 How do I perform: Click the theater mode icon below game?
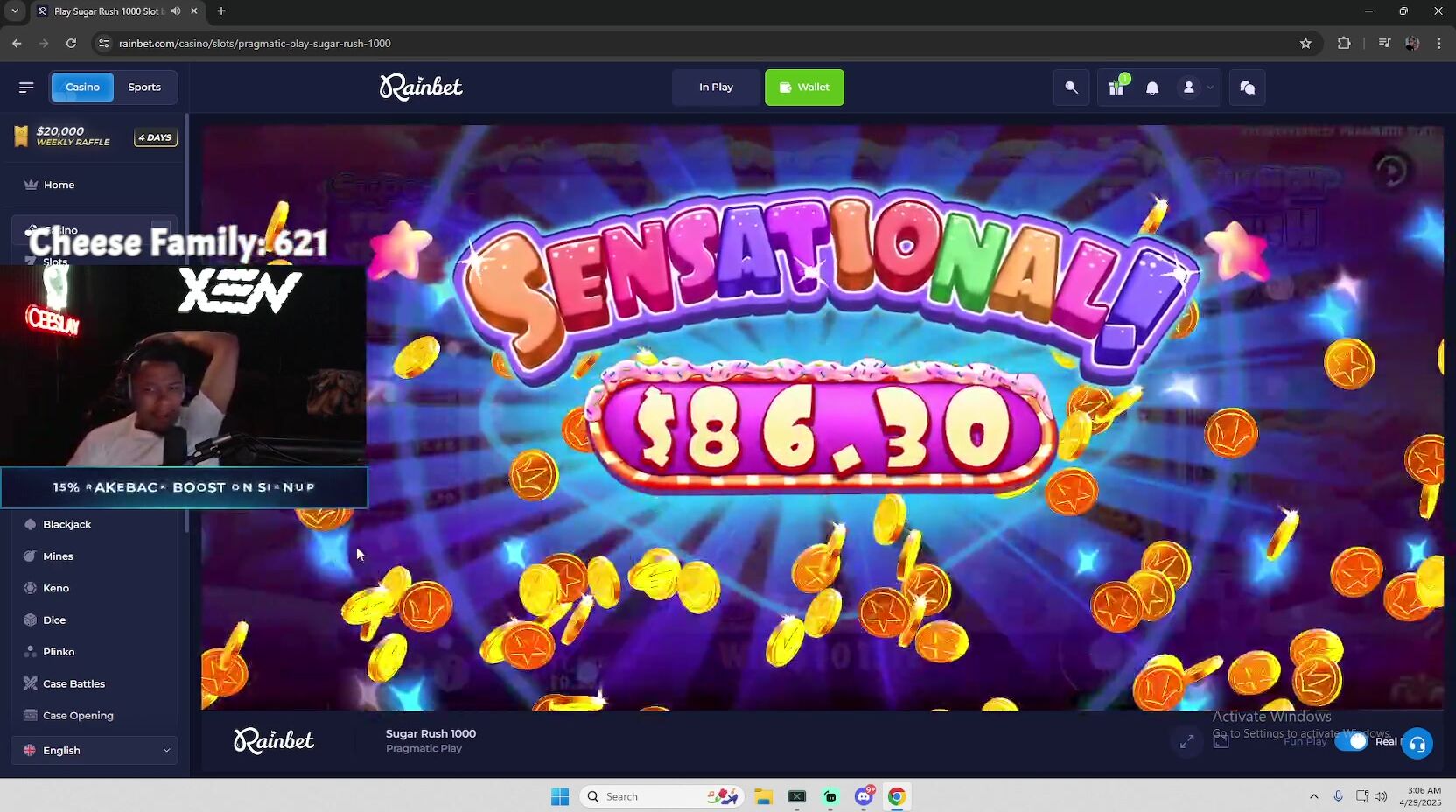1221,741
